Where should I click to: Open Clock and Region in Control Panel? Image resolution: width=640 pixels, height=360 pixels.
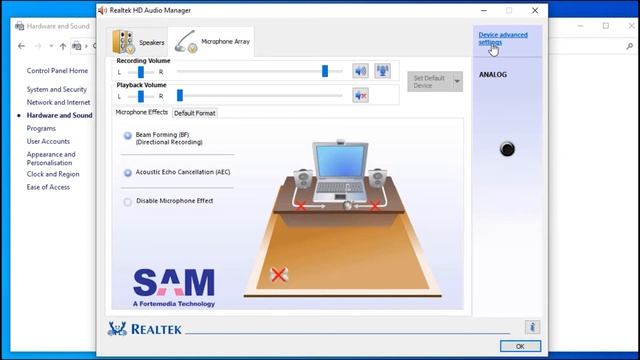[x=53, y=174]
